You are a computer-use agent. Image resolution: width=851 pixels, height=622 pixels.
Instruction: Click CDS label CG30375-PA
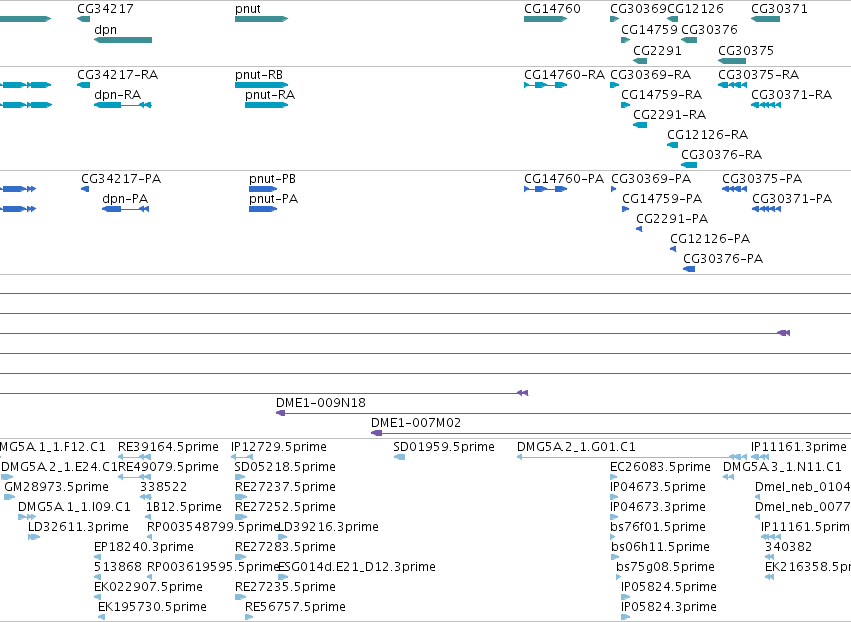(762, 179)
